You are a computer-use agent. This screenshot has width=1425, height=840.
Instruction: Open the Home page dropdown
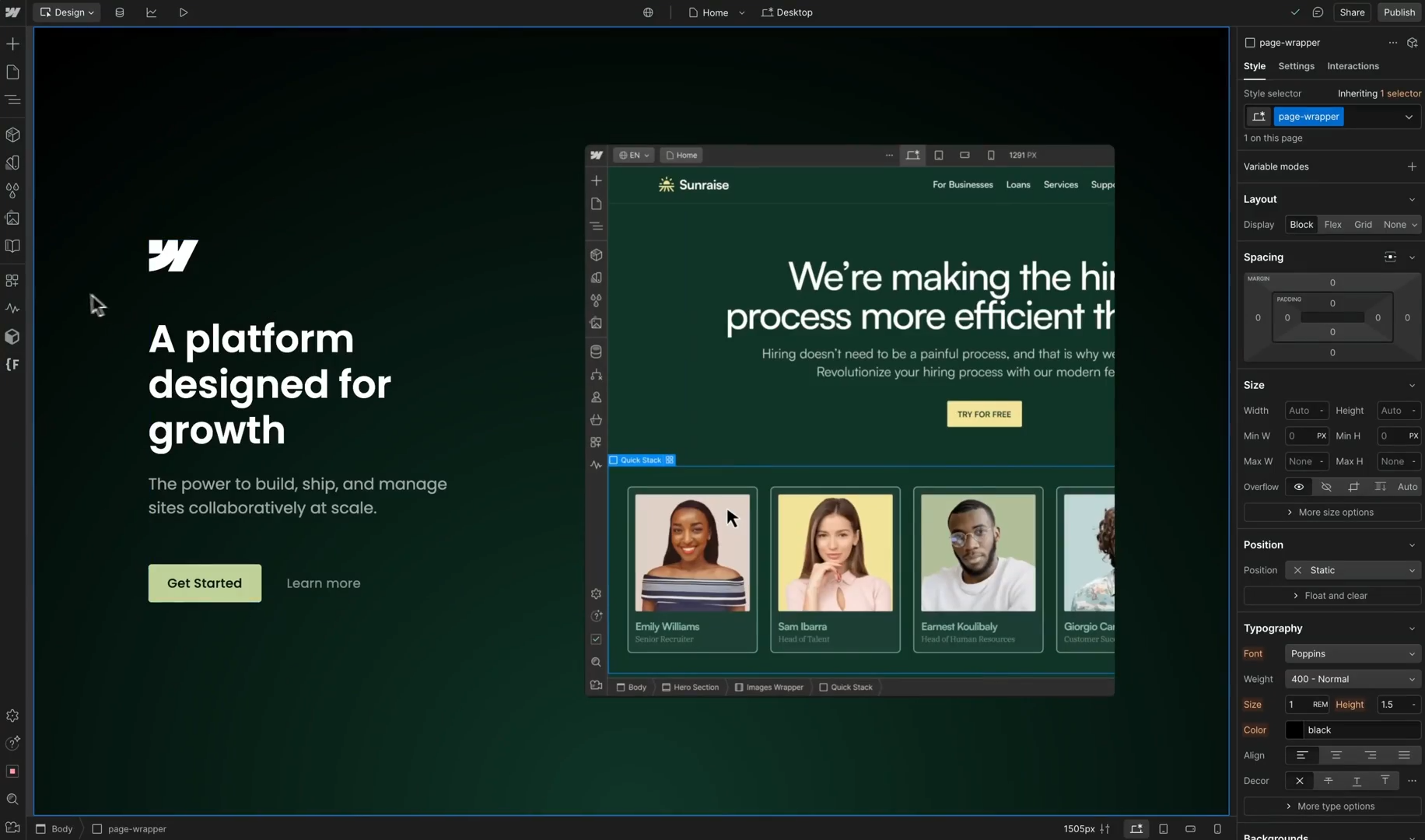(x=716, y=12)
